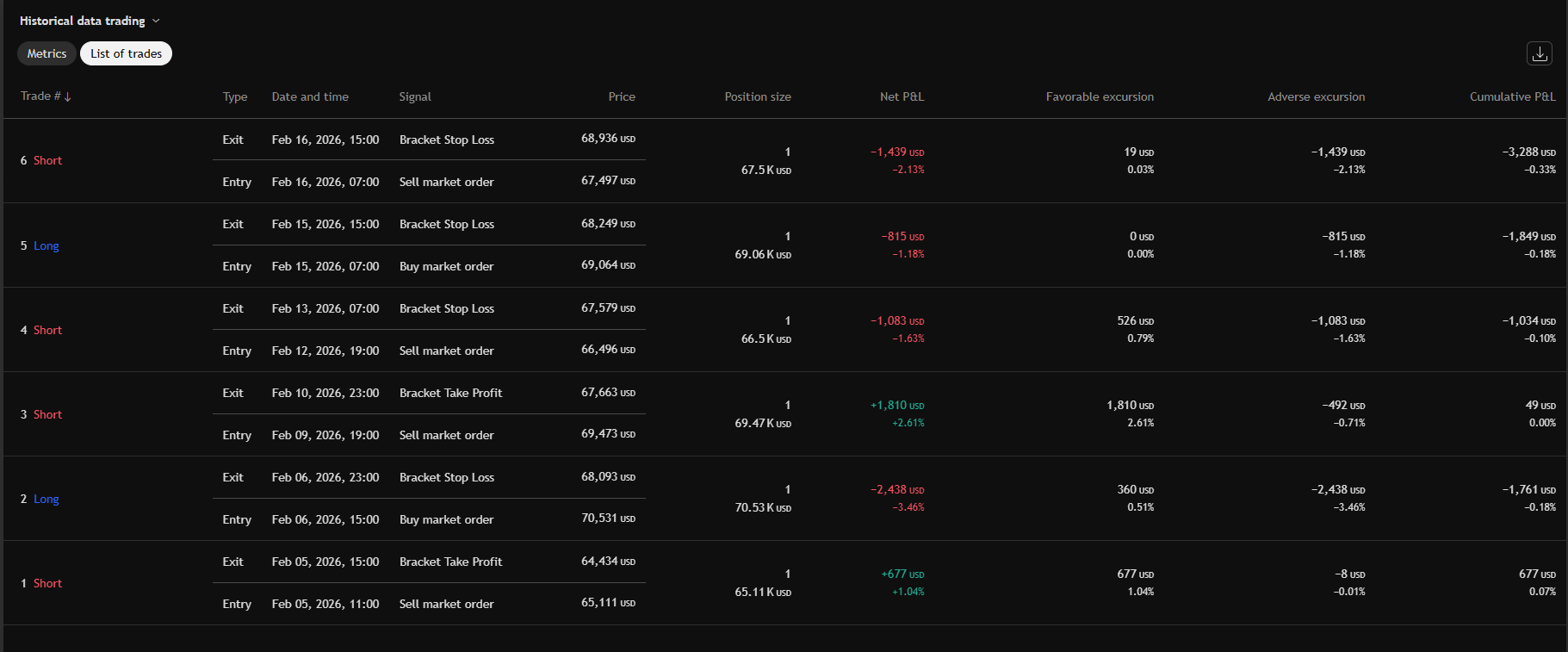Click exit date Feb 06, 2026, 23:00
The width and height of the screenshot is (1568, 652).
[x=325, y=477]
